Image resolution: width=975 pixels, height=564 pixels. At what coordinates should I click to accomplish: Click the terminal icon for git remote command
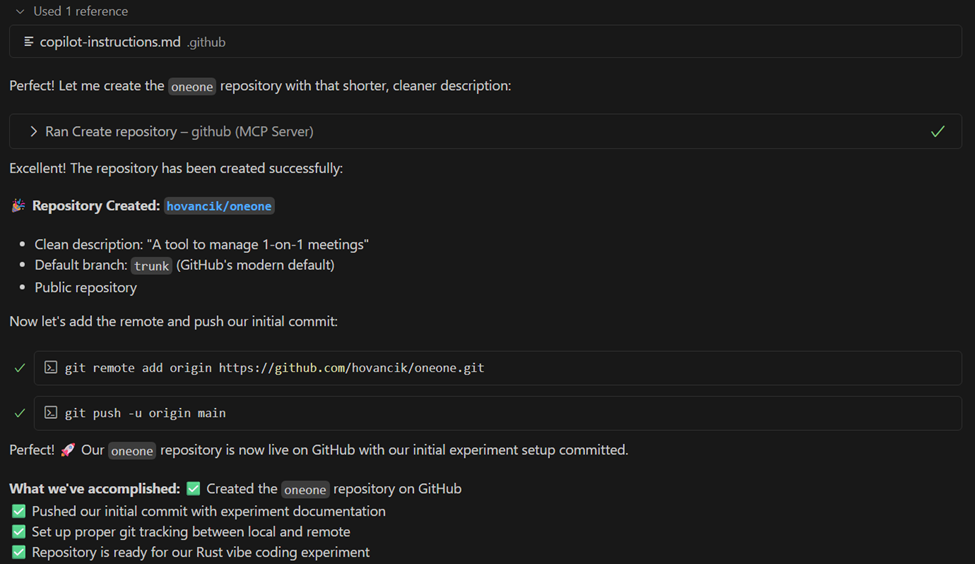51,368
